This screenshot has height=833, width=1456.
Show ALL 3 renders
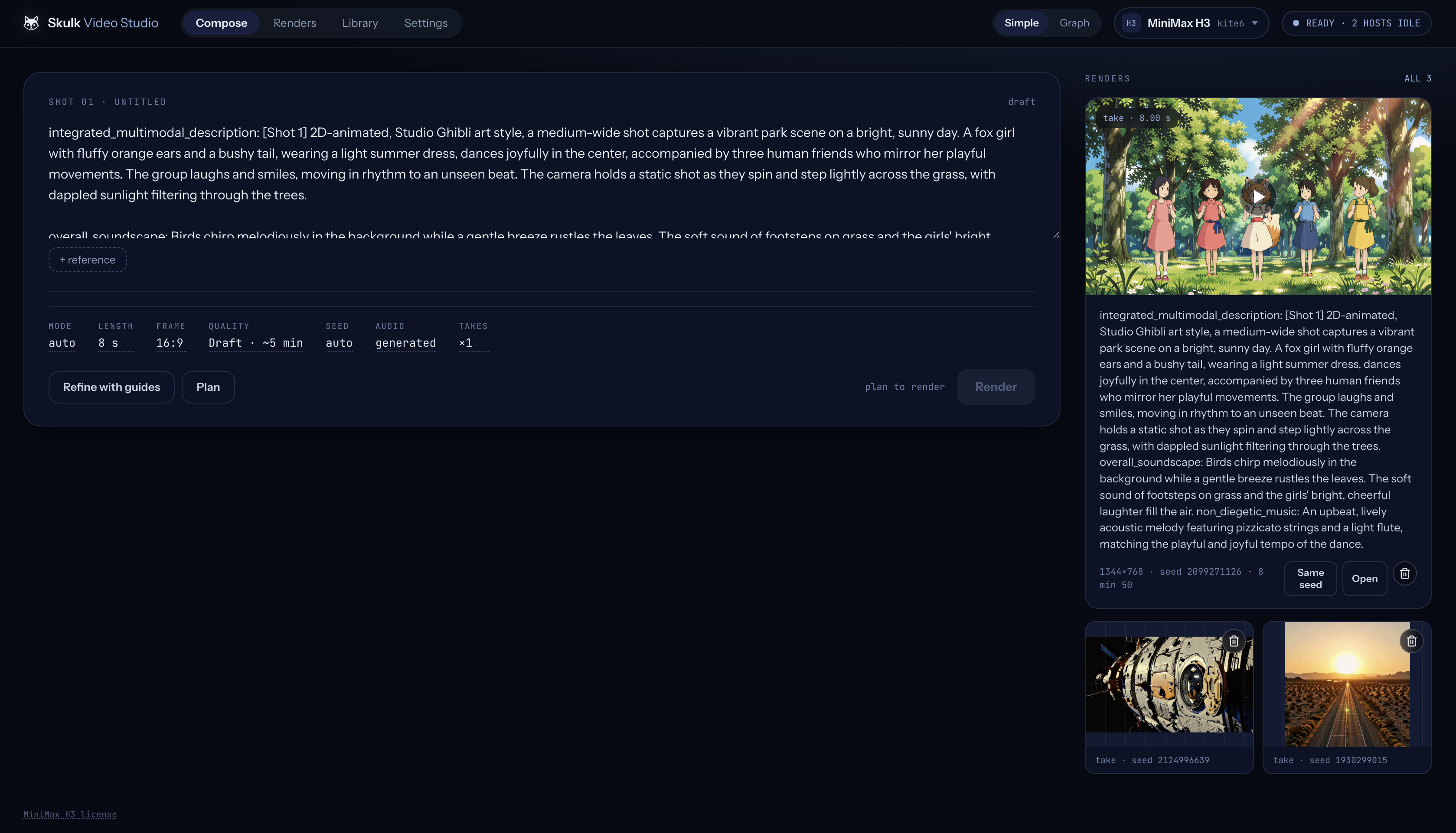point(1418,78)
